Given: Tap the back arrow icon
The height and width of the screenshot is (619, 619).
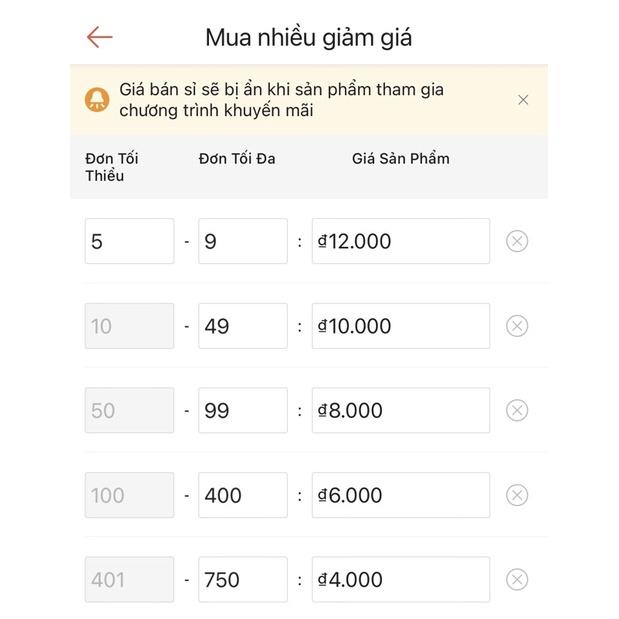Looking at the screenshot, I should pos(99,38).
